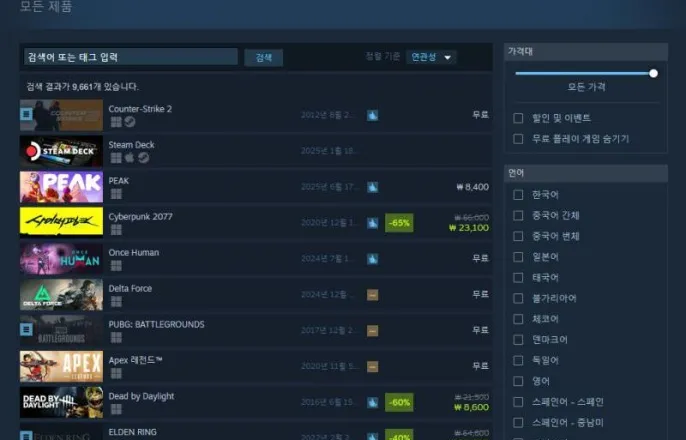Image resolution: width=686 pixels, height=440 pixels.
Task: Click the price range slider track
Action: (x=584, y=73)
